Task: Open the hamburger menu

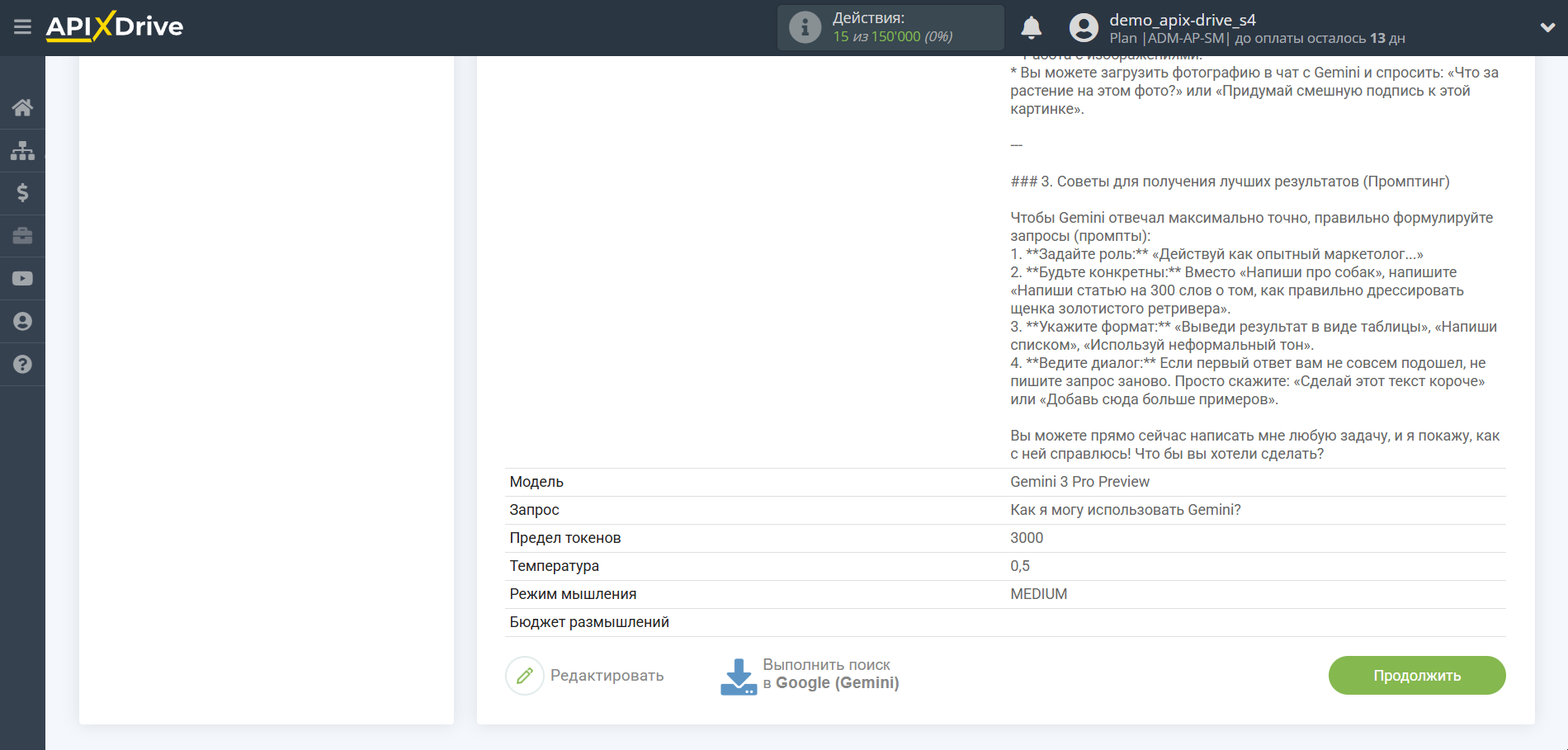Action: tap(22, 27)
